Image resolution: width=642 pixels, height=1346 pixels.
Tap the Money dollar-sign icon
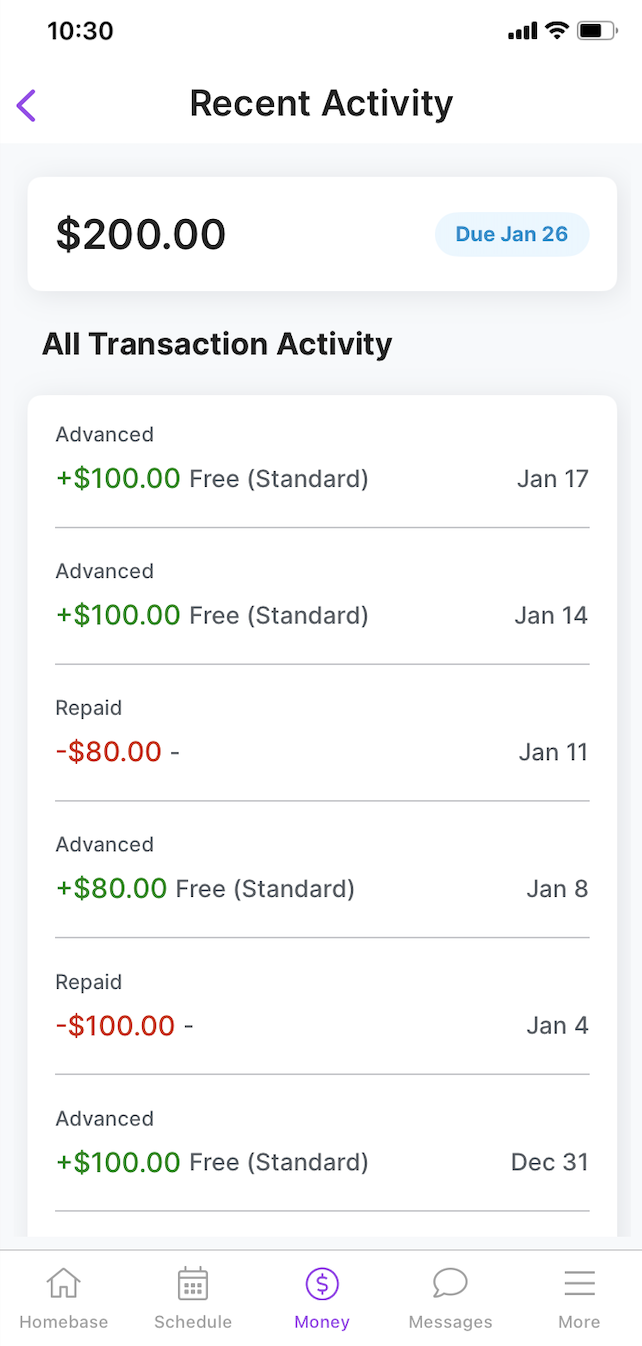(x=321, y=1283)
